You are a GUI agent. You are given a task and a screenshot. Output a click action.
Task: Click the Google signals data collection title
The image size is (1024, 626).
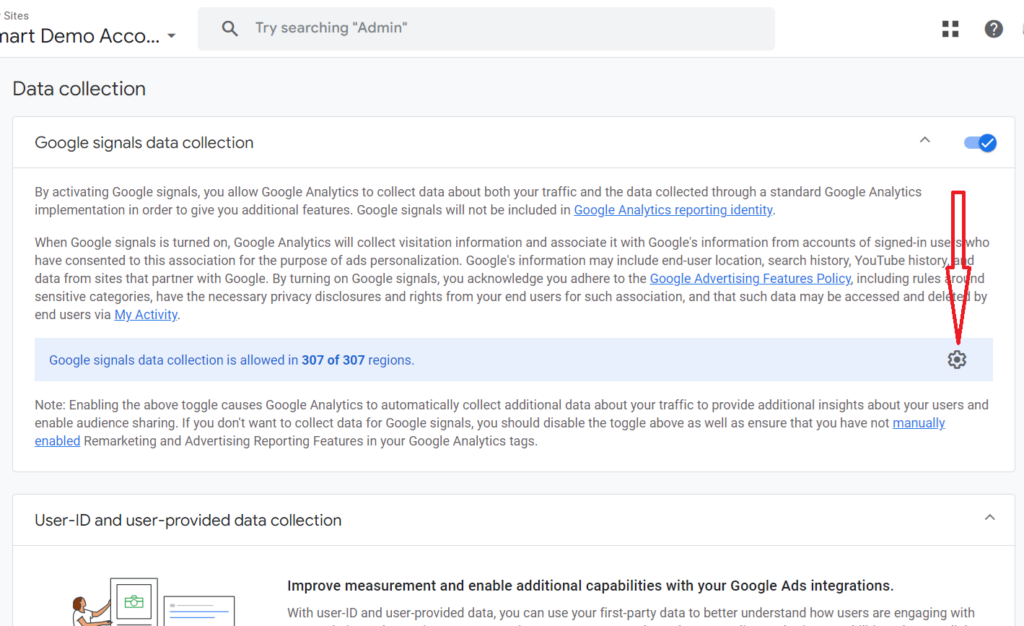point(144,143)
